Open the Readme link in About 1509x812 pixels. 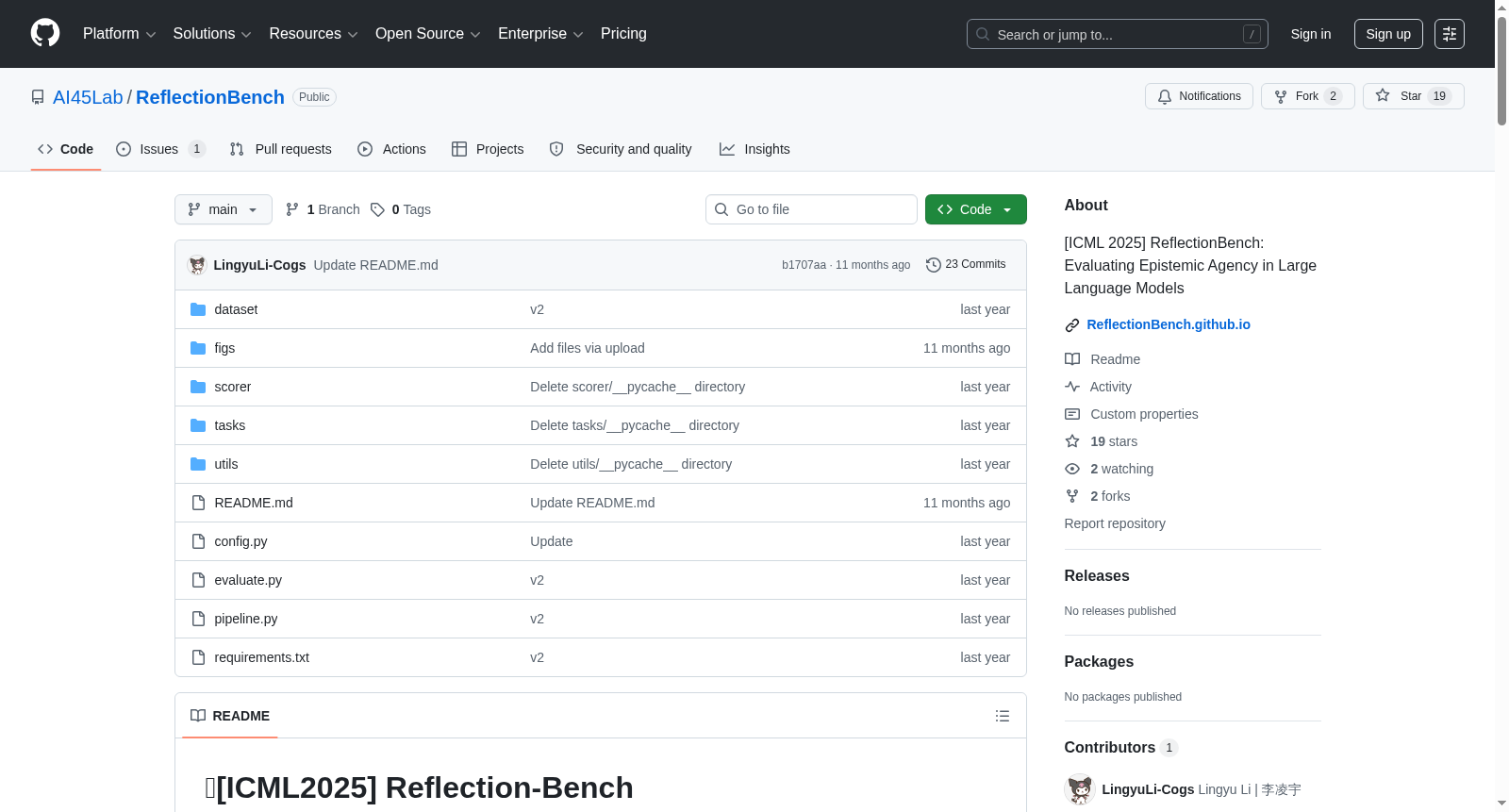pos(1116,359)
